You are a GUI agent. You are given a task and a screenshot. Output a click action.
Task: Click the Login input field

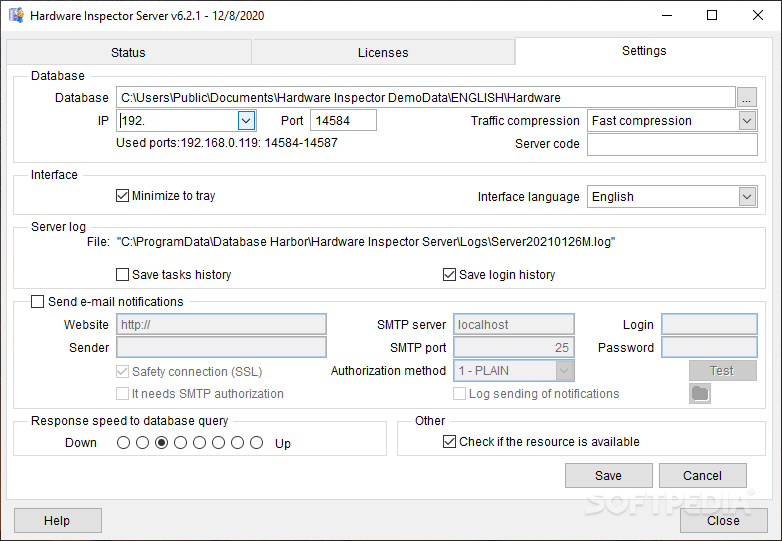[x=709, y=325]
